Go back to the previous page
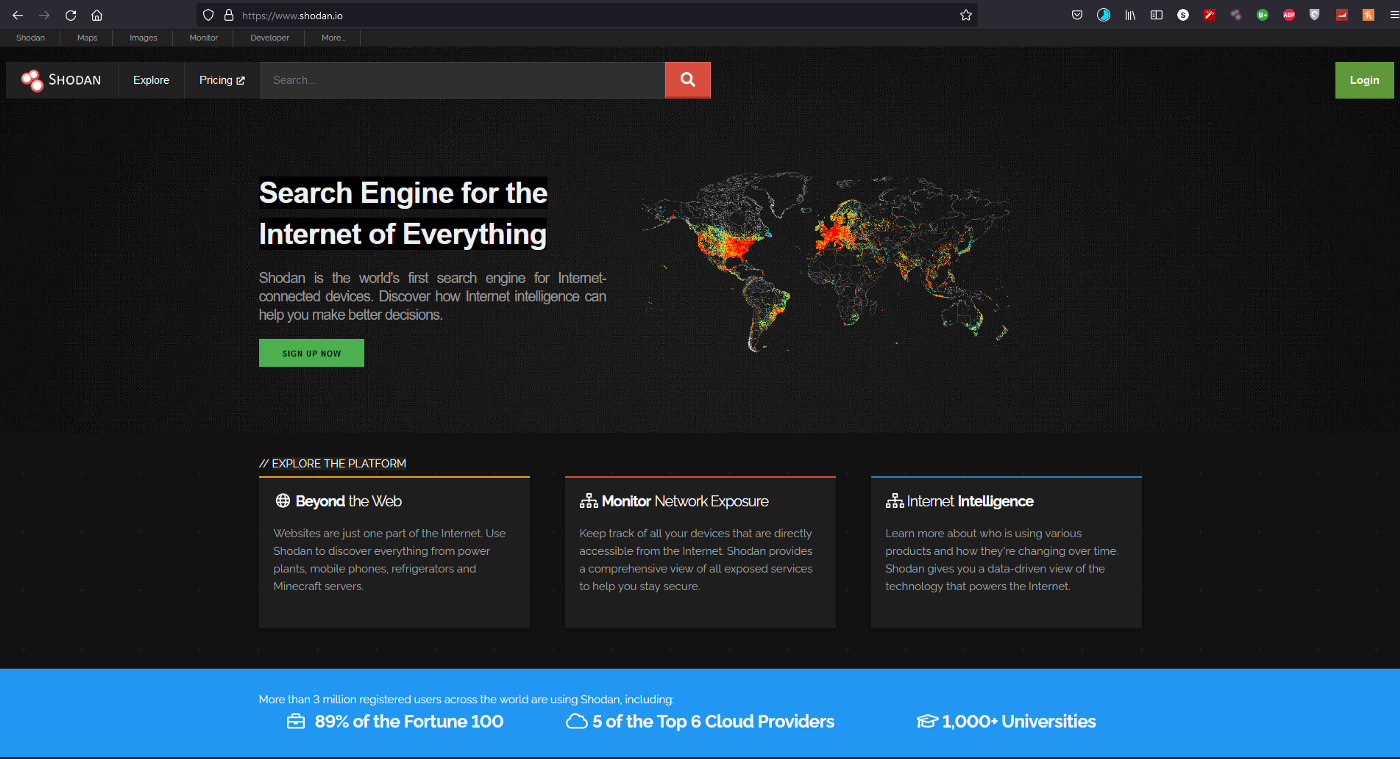Image resolution: width=1400 pixels, height=759 pixels. [17, 15]
